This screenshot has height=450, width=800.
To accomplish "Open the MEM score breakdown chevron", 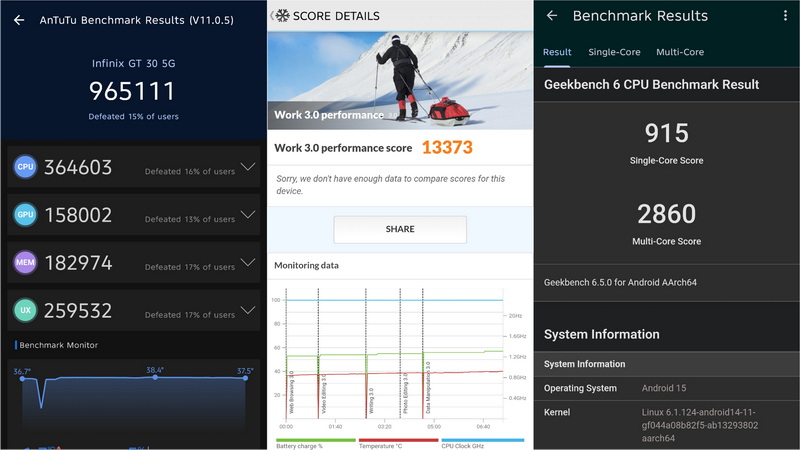I will point(248,263).
